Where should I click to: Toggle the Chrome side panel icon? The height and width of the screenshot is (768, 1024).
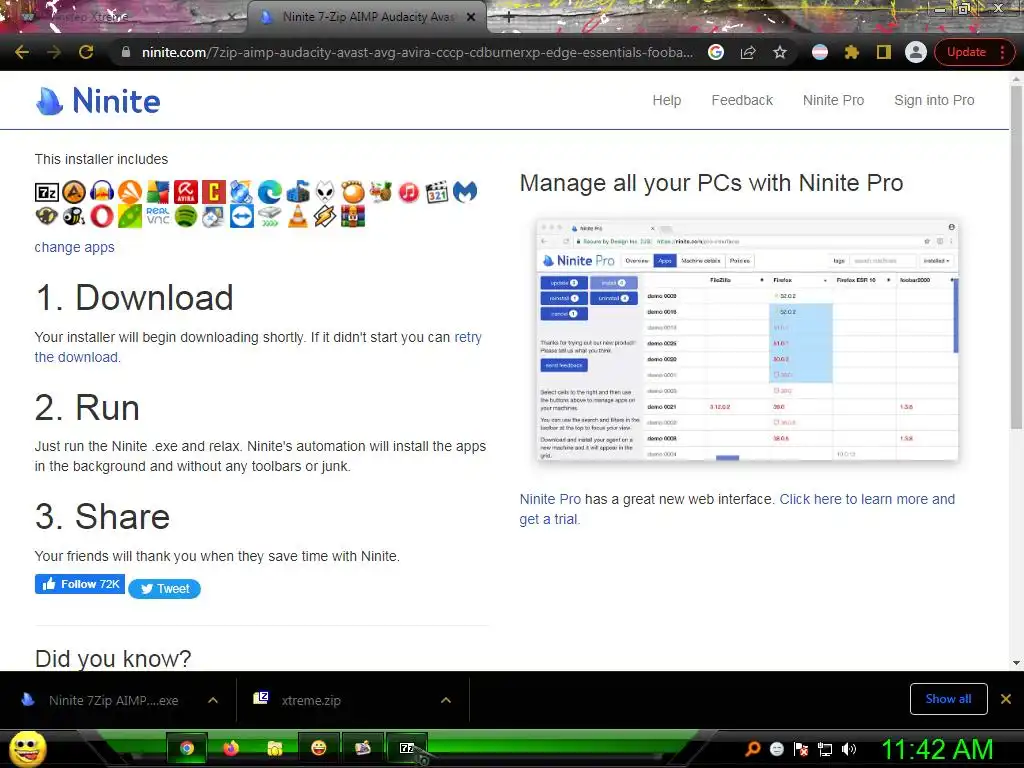pos(884,52)
